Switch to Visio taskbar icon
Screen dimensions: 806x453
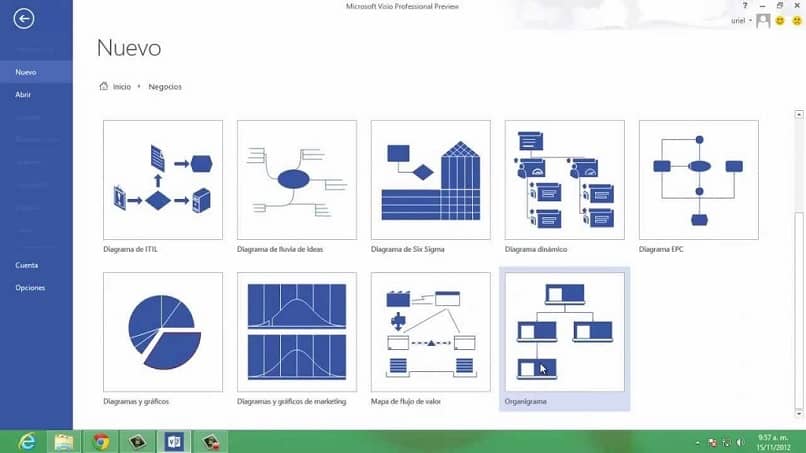174,442
